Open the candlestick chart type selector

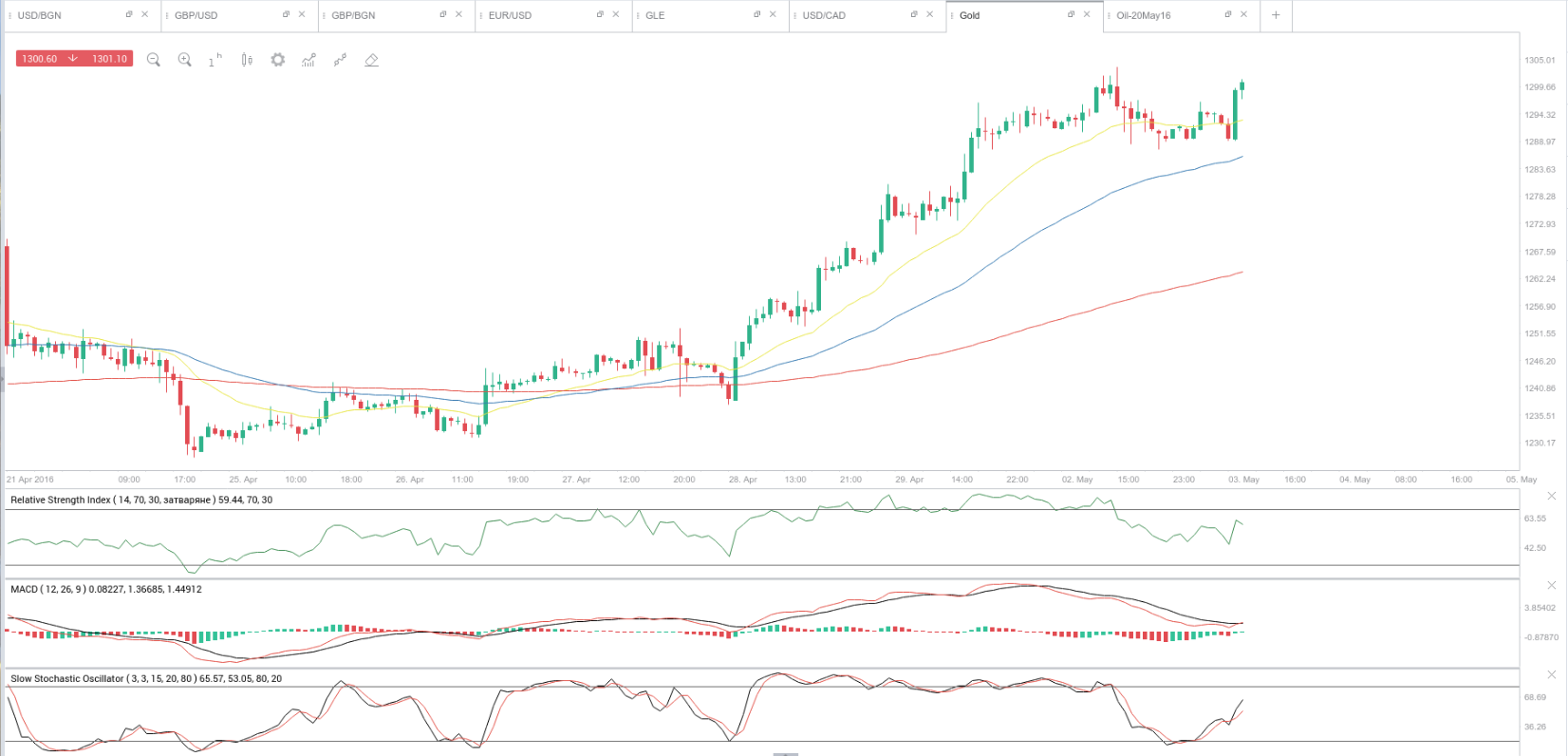(247, 60)
